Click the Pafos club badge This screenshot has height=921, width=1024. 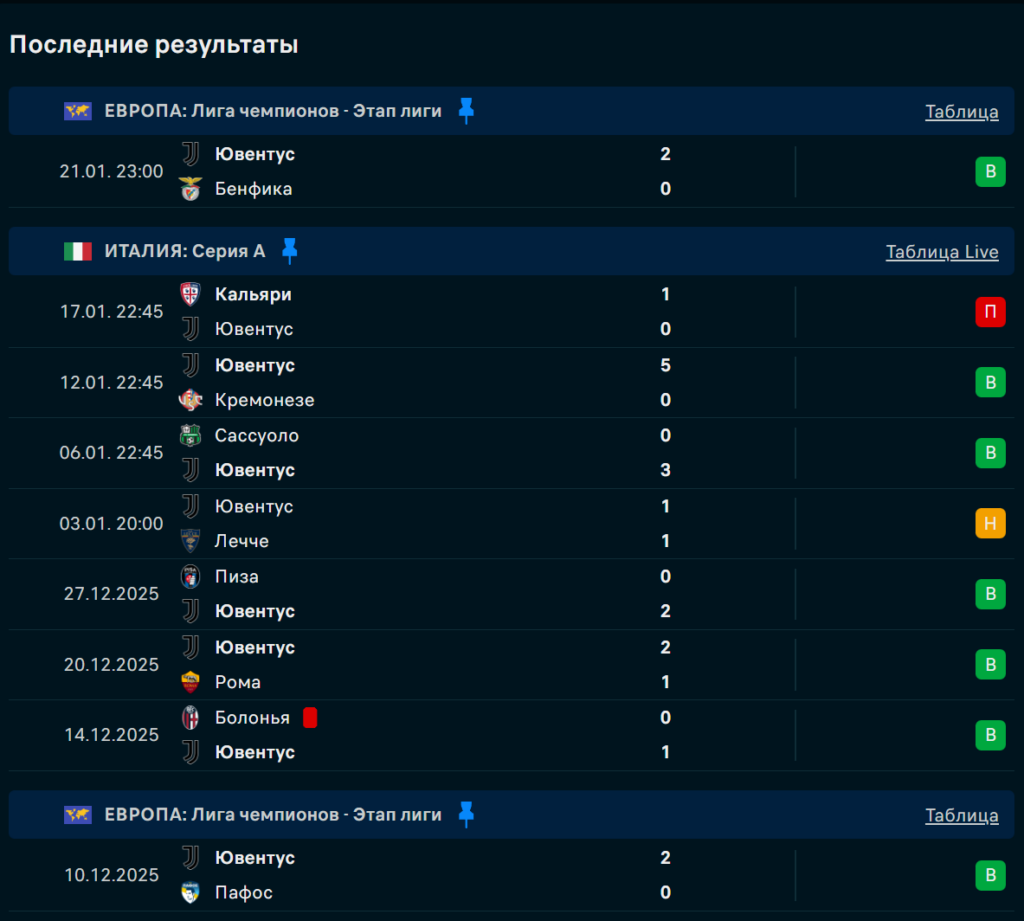pyautogui.click(x=190, y=892)
